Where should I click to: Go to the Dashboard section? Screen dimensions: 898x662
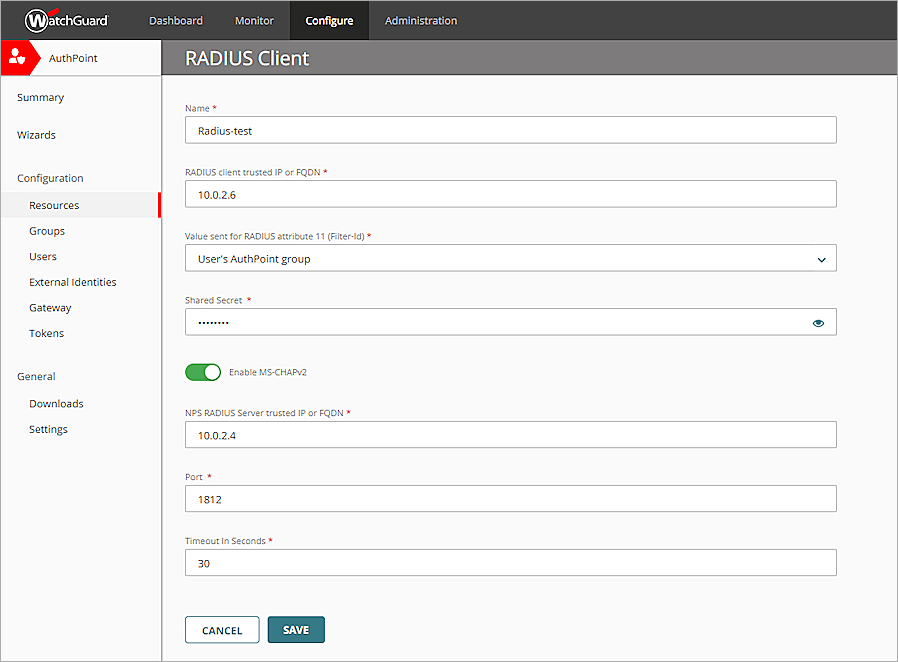pos(175,20)
